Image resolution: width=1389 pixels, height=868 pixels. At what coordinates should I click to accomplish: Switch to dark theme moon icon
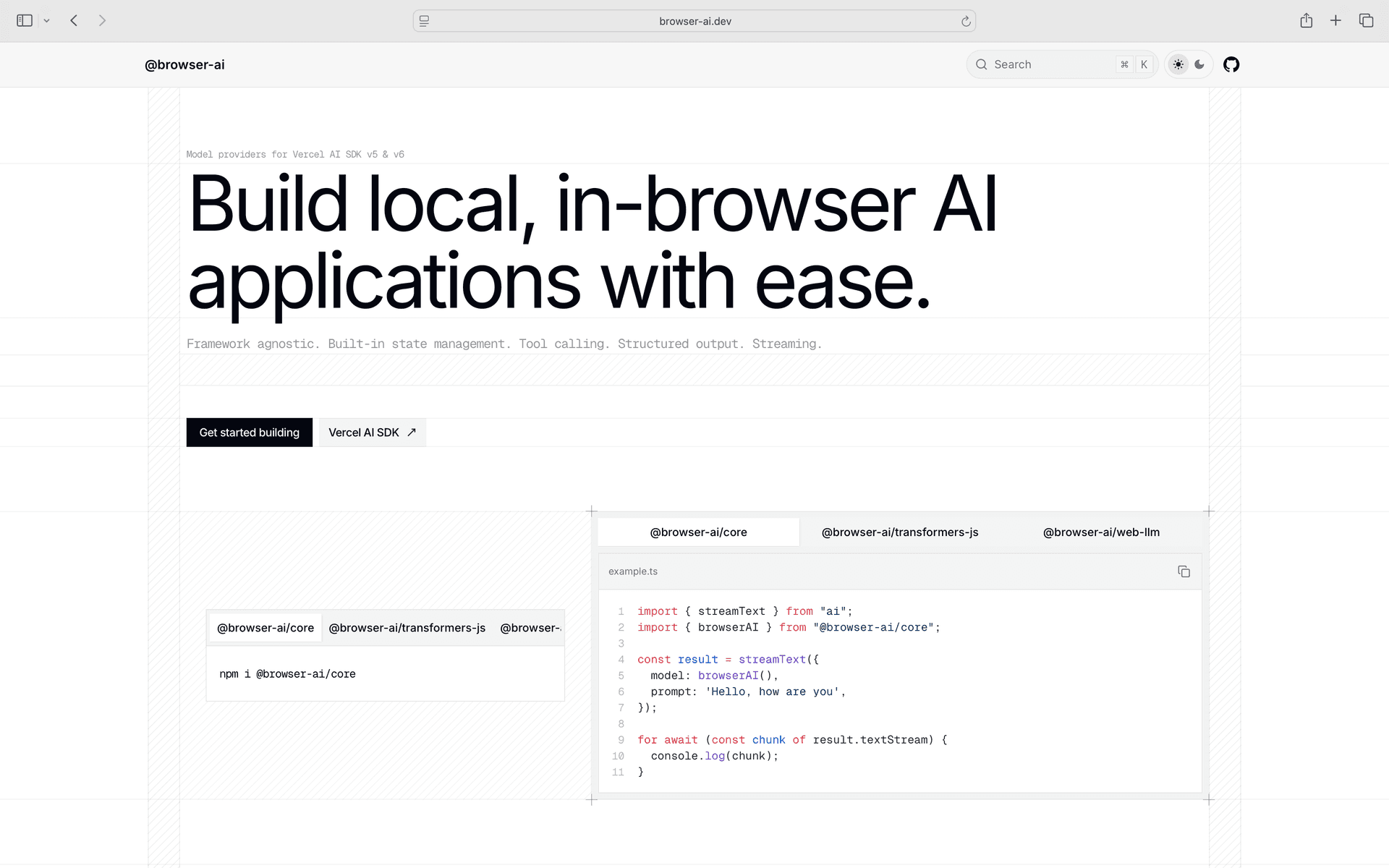pyautogui.click(x=1199, y=64)
